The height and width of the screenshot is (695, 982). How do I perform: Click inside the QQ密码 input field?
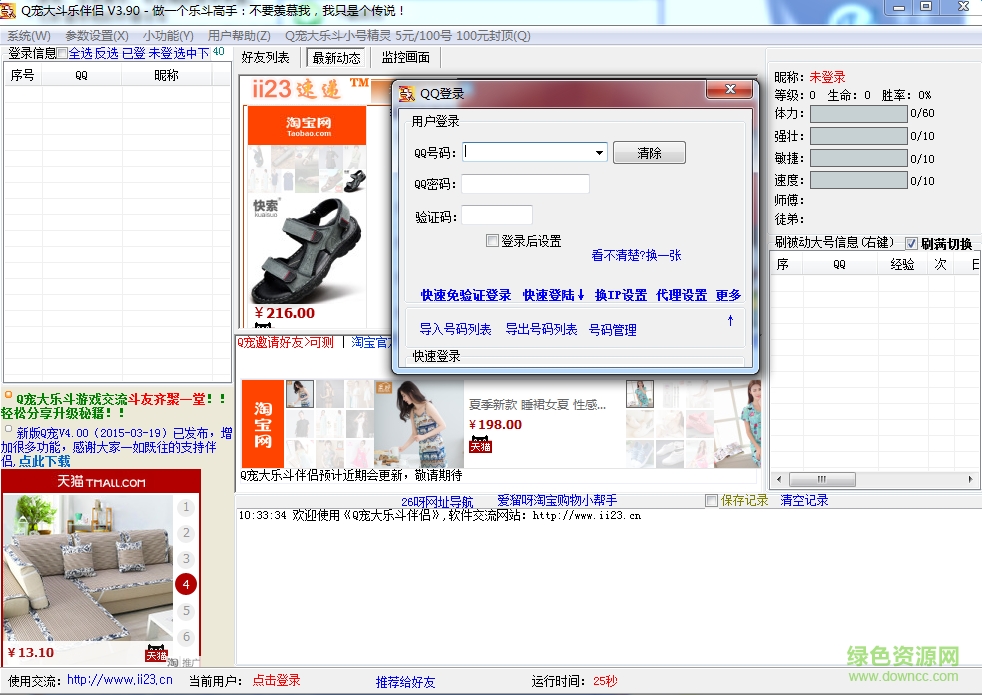tap(525, 183)
